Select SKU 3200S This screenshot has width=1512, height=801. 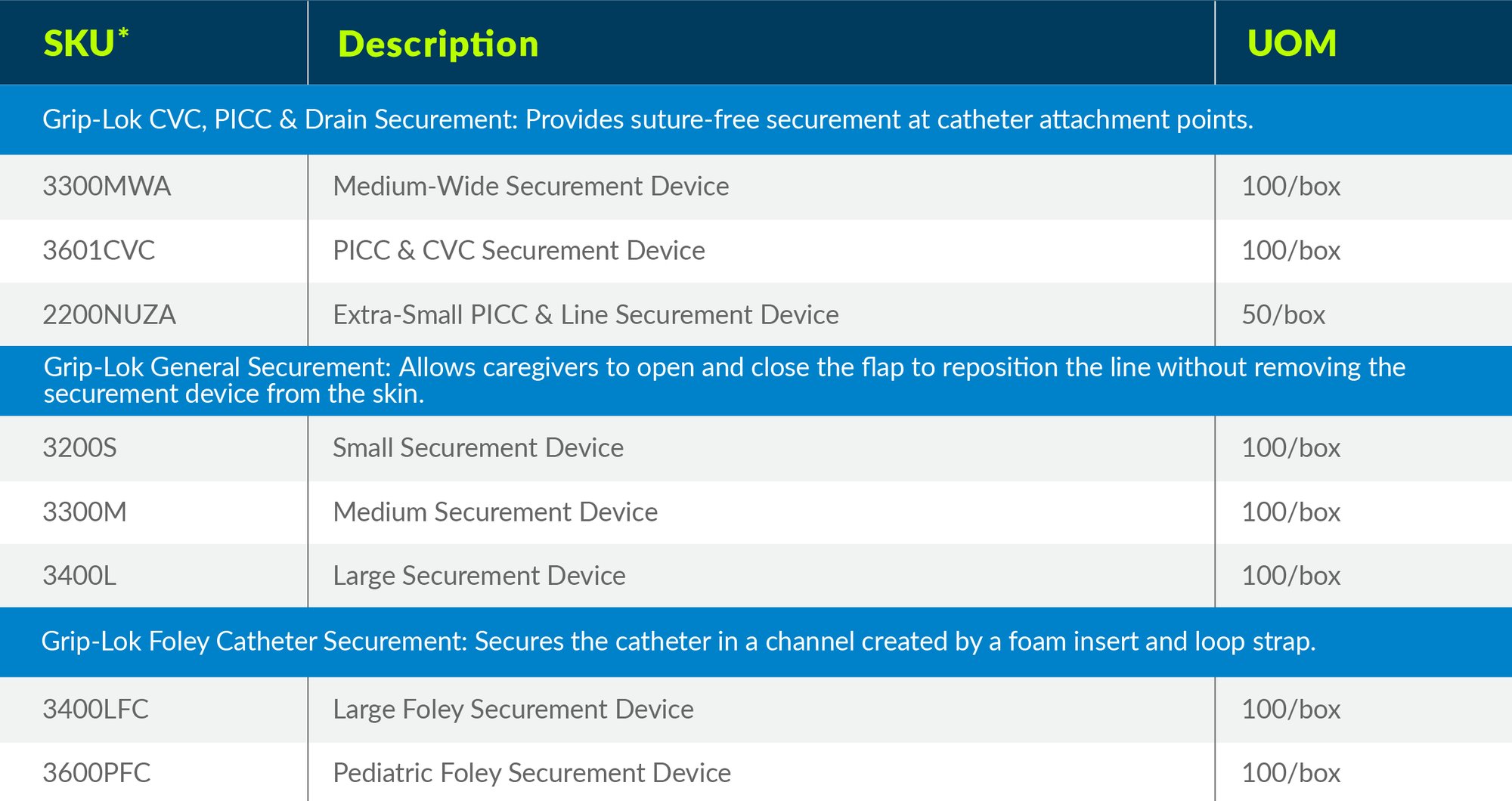tap(79, 447)
